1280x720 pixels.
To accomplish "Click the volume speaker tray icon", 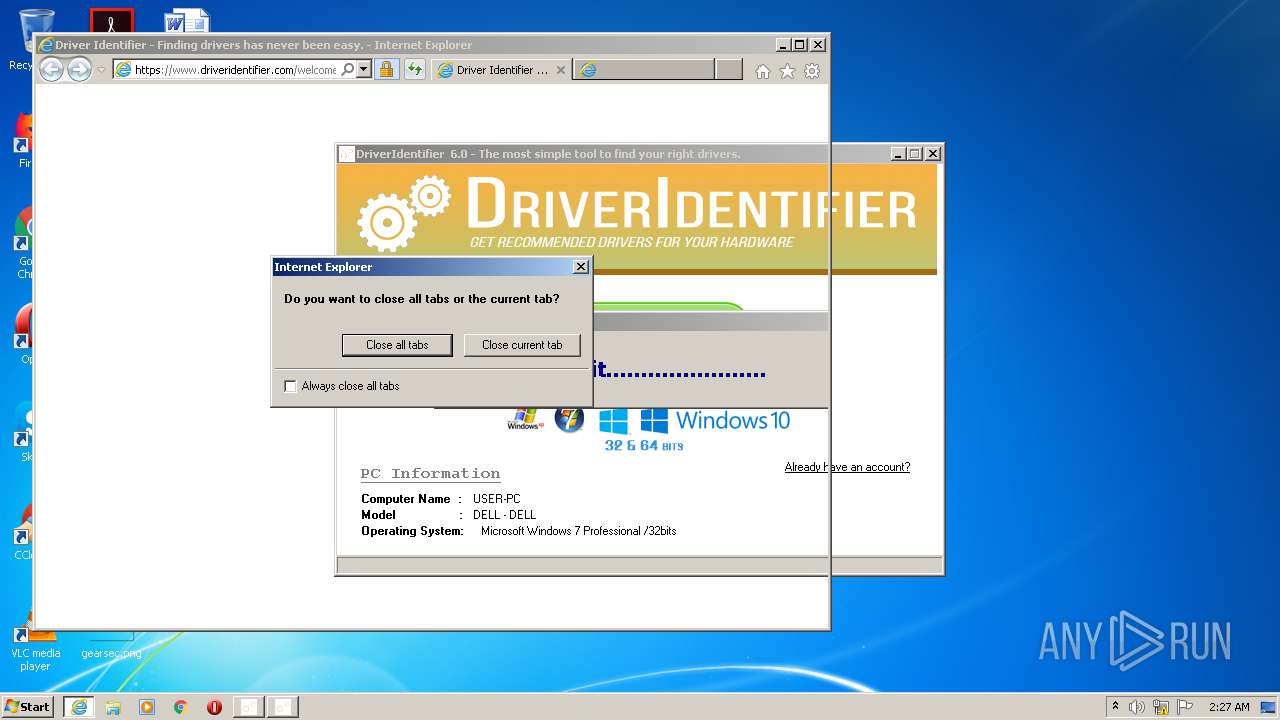I will pyautogui.click(x=1137, y=707).
